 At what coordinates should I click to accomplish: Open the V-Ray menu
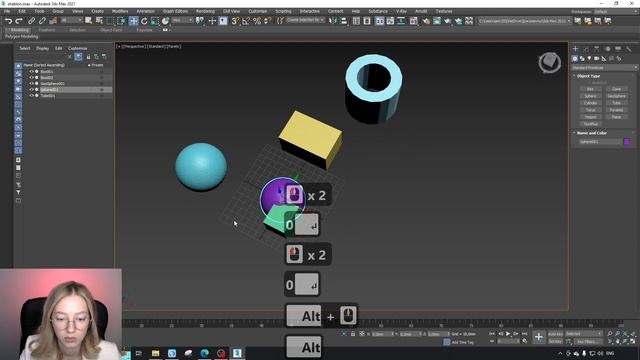(x=401, y=11)
